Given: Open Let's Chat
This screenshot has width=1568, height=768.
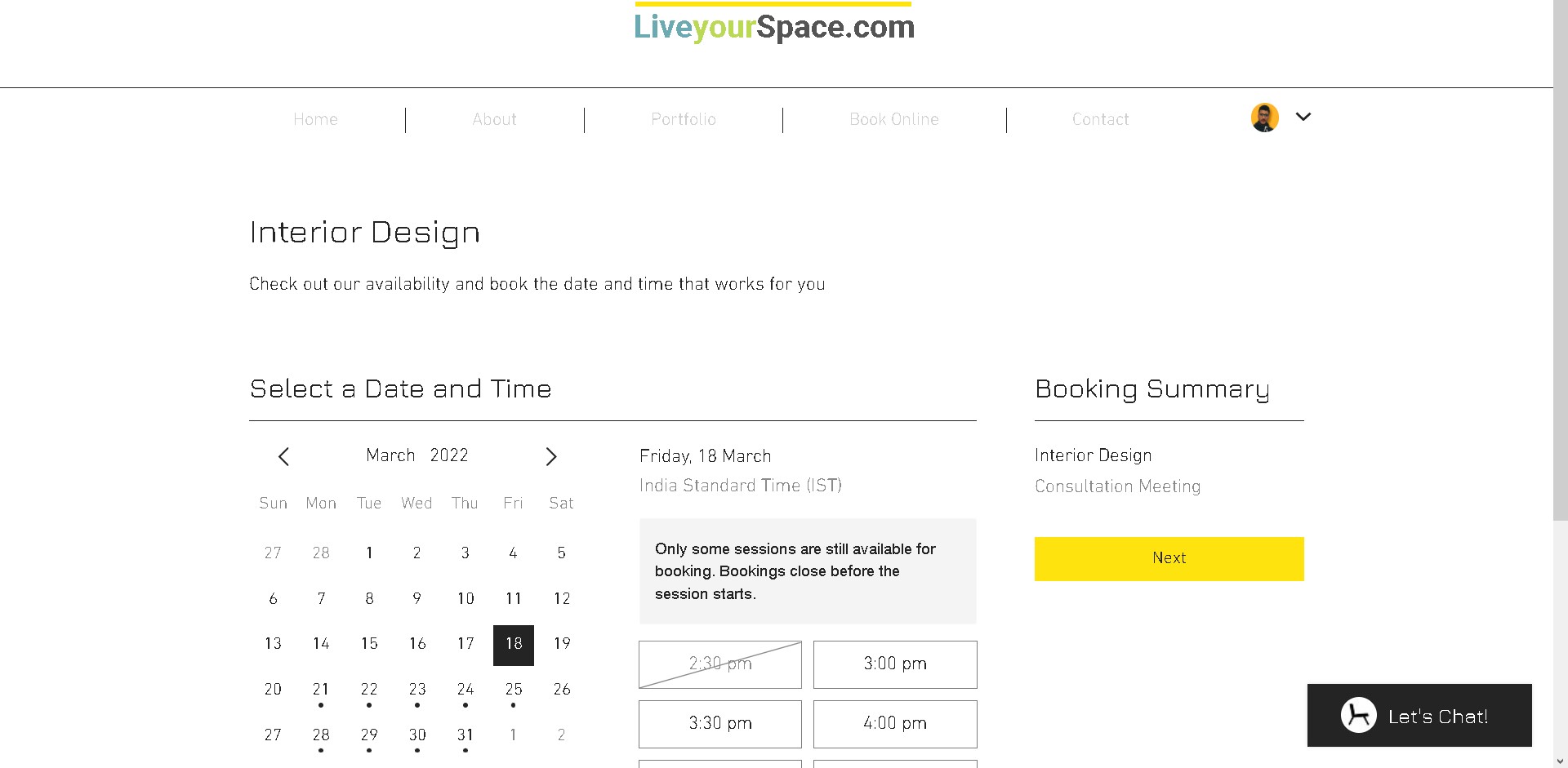Looking at the screenshot, I should point(1437,716).
